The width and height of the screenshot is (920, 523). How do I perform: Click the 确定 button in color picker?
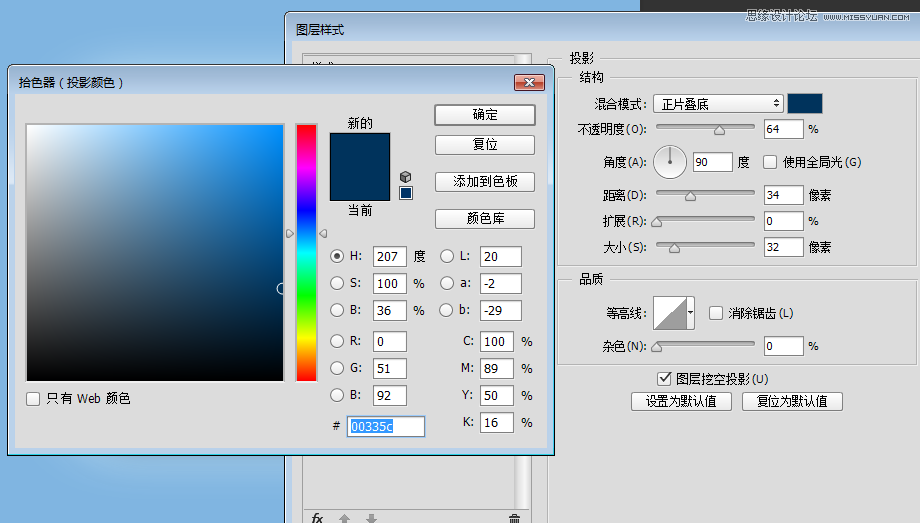[485, 115]
